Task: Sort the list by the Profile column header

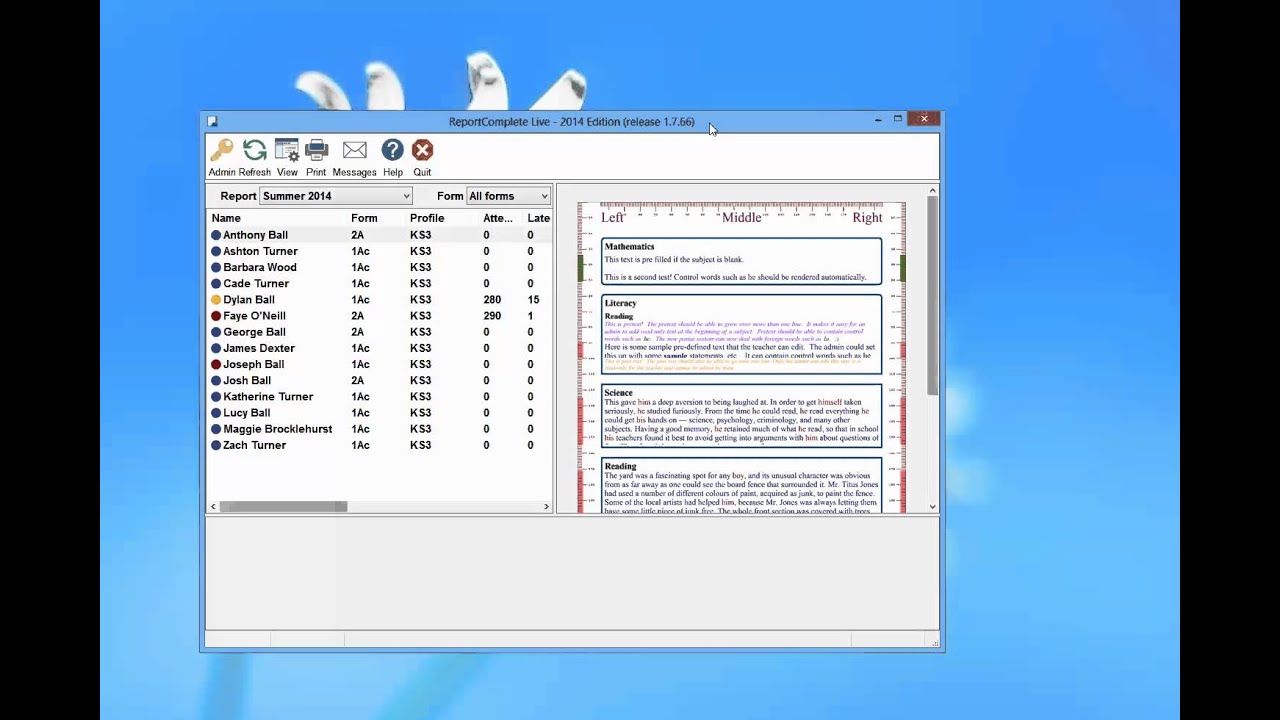Action: pos(427,218)
